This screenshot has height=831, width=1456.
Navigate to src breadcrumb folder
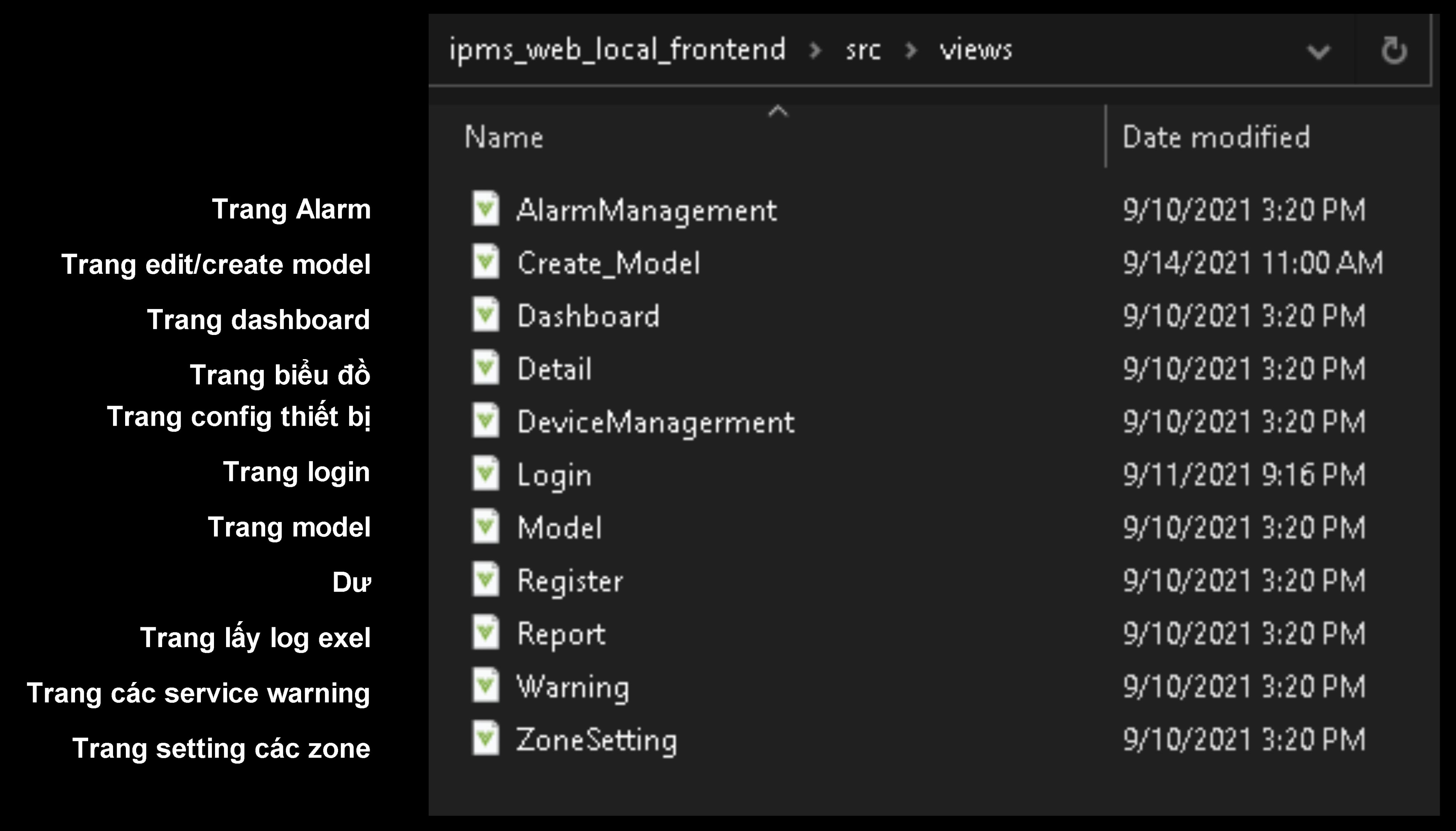point(863,50)
